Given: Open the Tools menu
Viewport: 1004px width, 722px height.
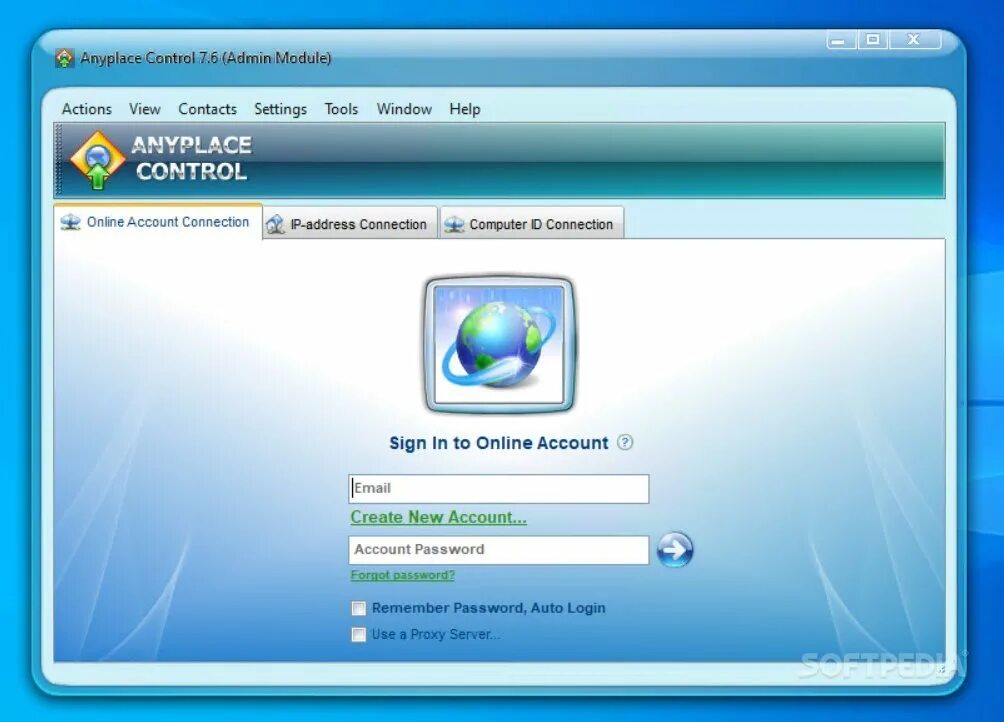Looking at the screenshot, I should [x=341, y=109].
